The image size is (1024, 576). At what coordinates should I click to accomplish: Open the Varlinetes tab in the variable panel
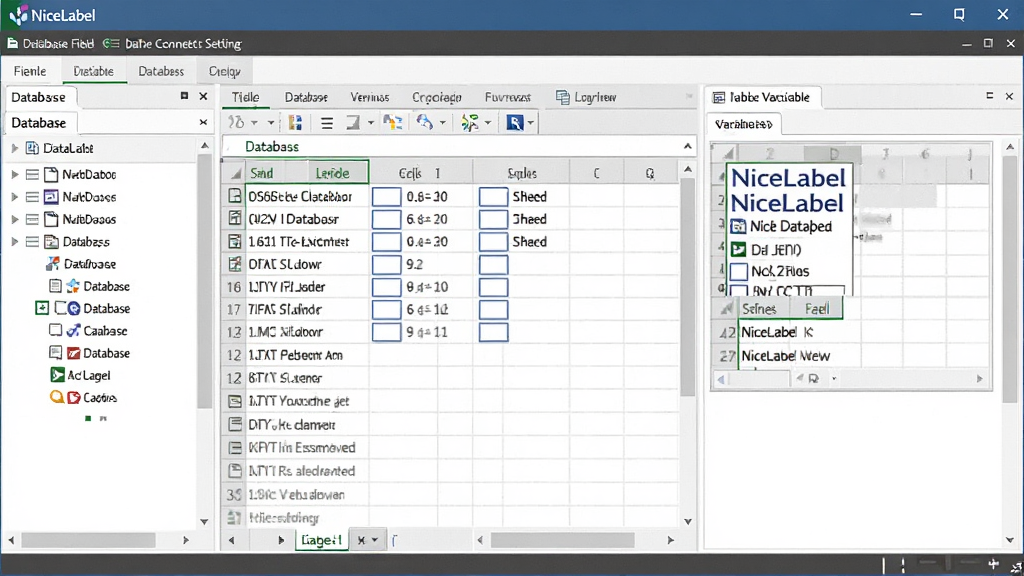tap(743, 124)
